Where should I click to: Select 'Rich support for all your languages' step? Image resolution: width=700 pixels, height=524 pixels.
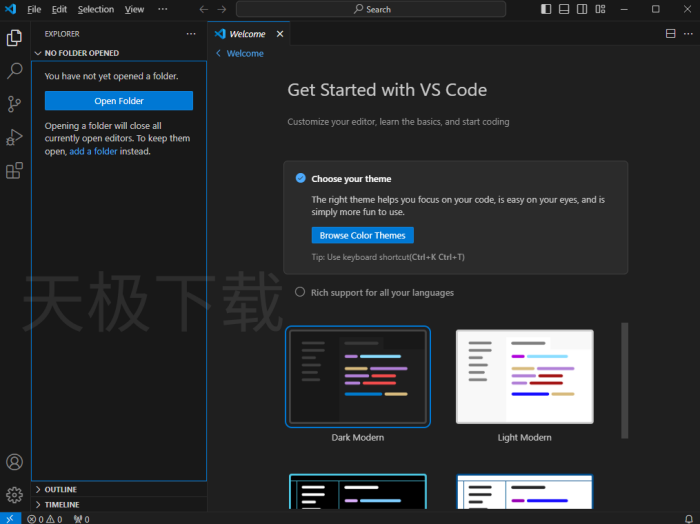[x=300, y=293]
